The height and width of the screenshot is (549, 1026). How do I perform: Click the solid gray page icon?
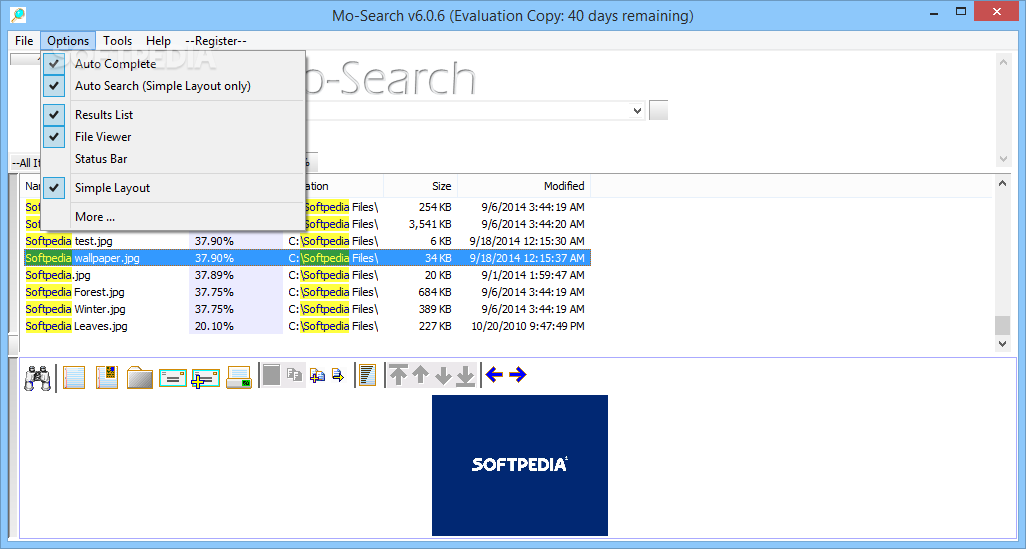[x=272, y=375]
